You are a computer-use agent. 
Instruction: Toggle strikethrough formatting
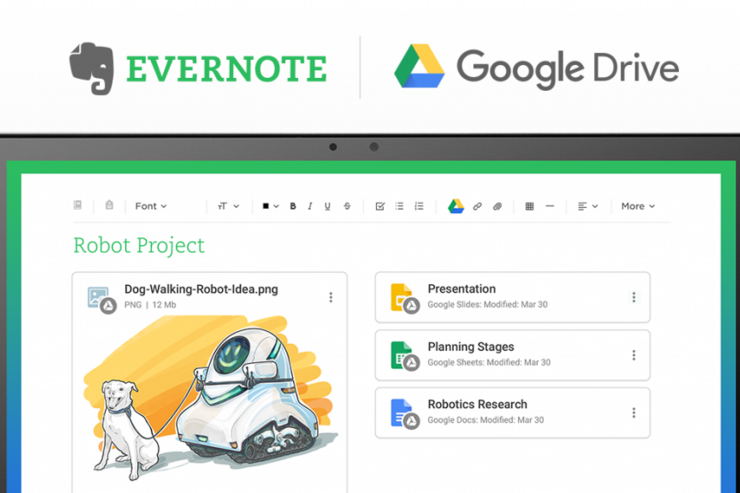click(347, 206)
